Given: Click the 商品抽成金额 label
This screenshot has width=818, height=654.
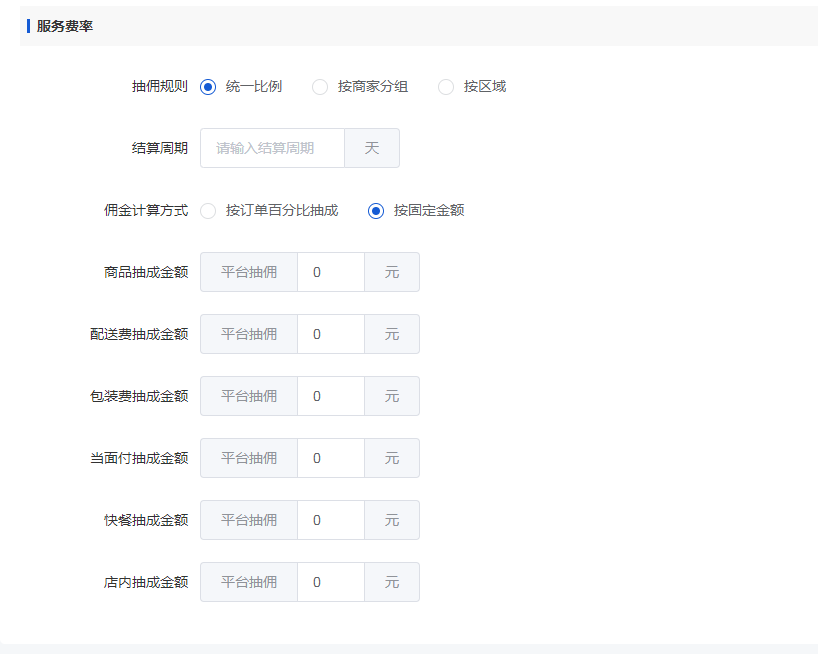Looking at the screenshot, I should click(x=146, y=272).
